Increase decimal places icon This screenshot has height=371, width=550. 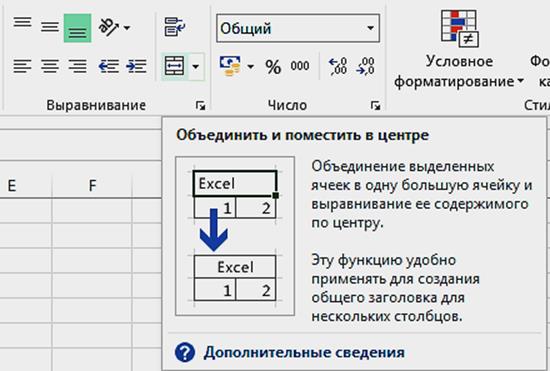click(x=338, y=66)
